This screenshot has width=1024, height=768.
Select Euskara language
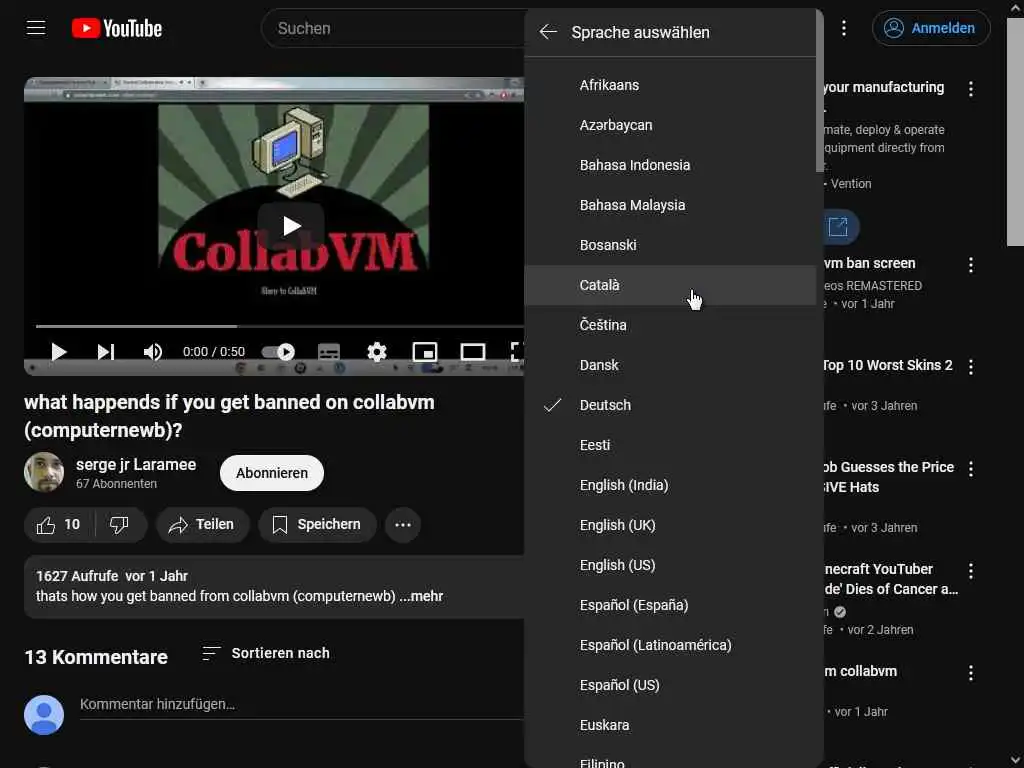pyautogui.click(x=670, y=725)
